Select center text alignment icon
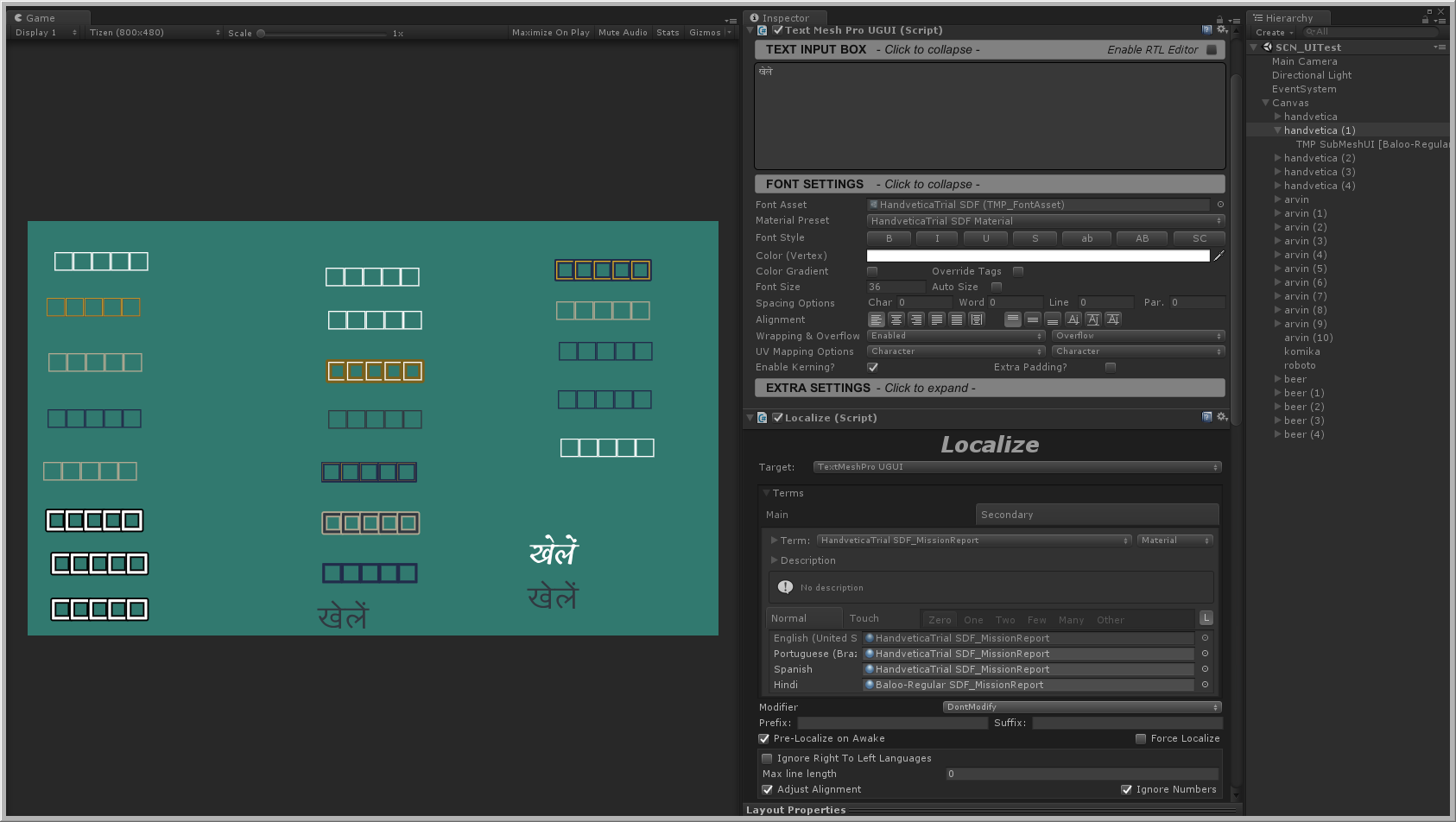1456x822 pixels. [896, 319]
